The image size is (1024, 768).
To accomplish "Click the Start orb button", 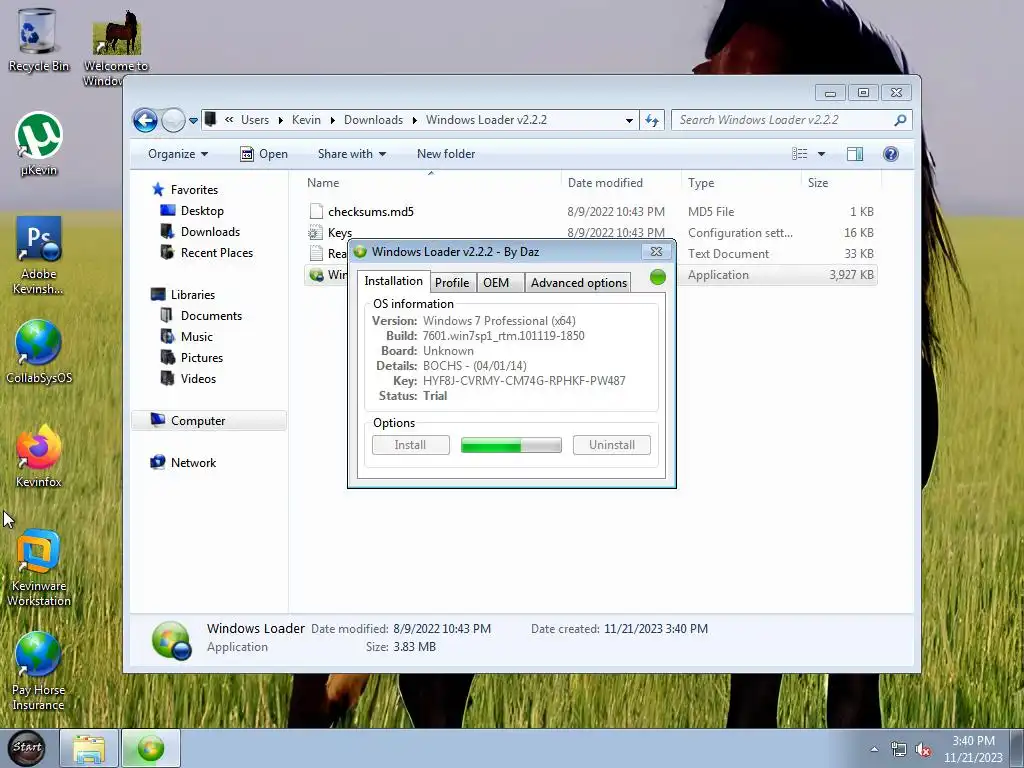I will (x=27, y=748).
